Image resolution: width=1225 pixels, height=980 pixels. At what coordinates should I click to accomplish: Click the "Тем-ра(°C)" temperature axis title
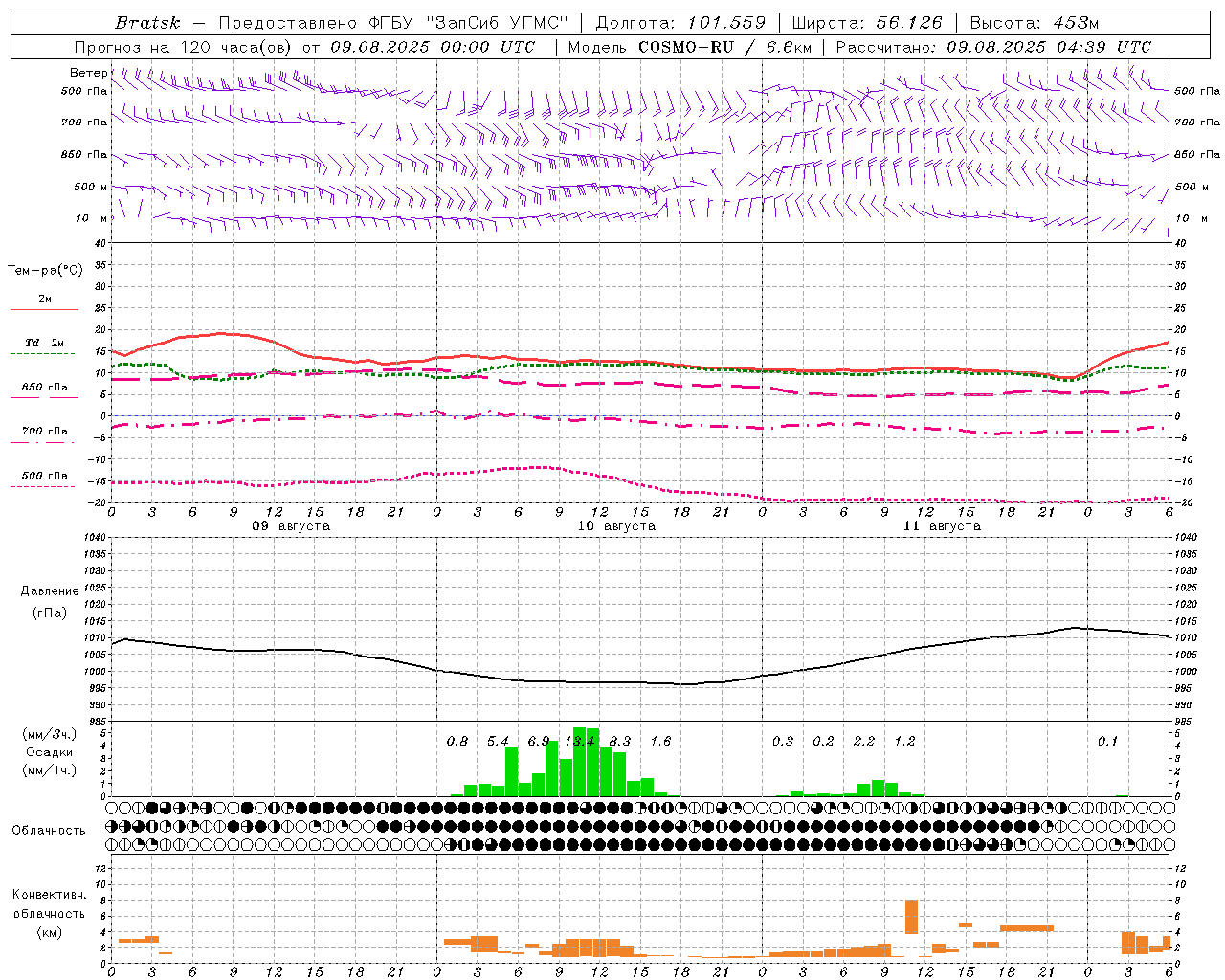coord(45,271)
